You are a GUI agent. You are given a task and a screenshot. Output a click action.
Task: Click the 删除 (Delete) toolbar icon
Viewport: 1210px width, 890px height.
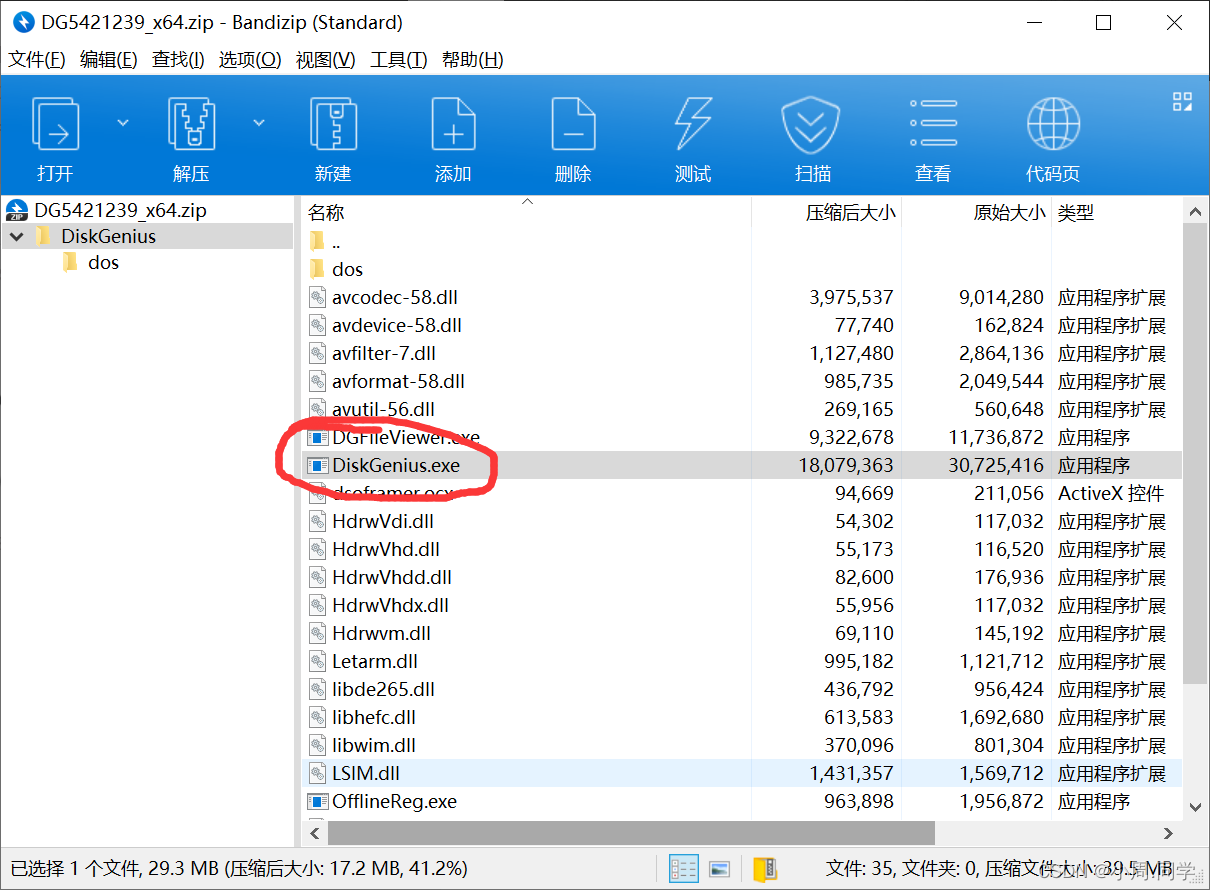coord(573,124)
